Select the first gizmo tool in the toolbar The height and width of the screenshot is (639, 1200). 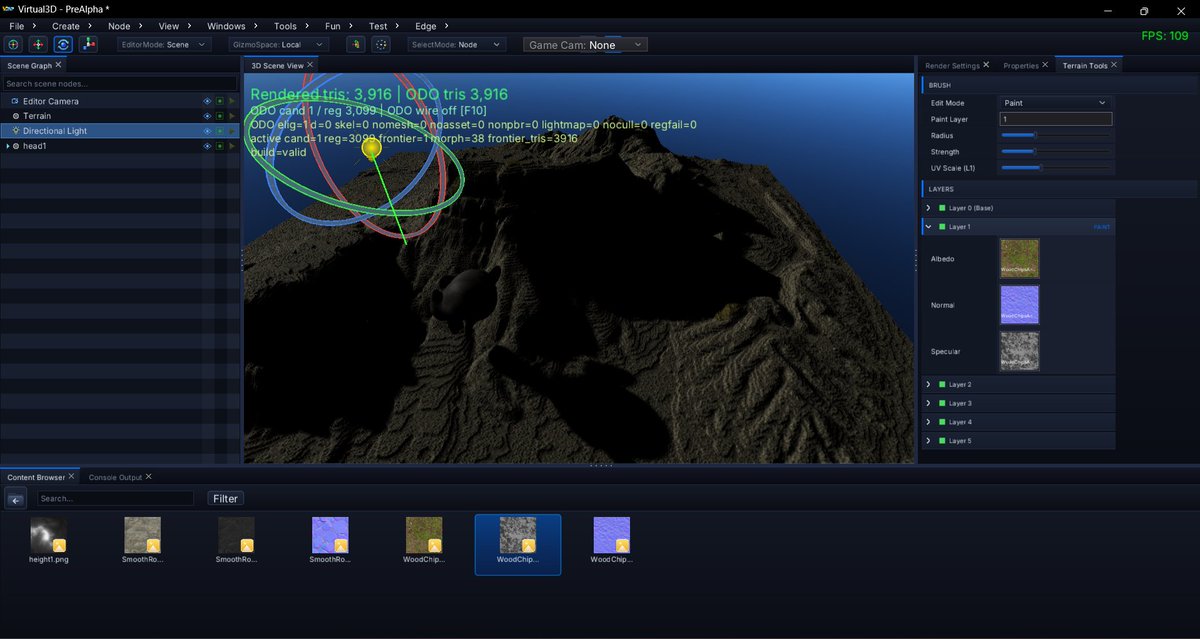click(x=13, y=44)
